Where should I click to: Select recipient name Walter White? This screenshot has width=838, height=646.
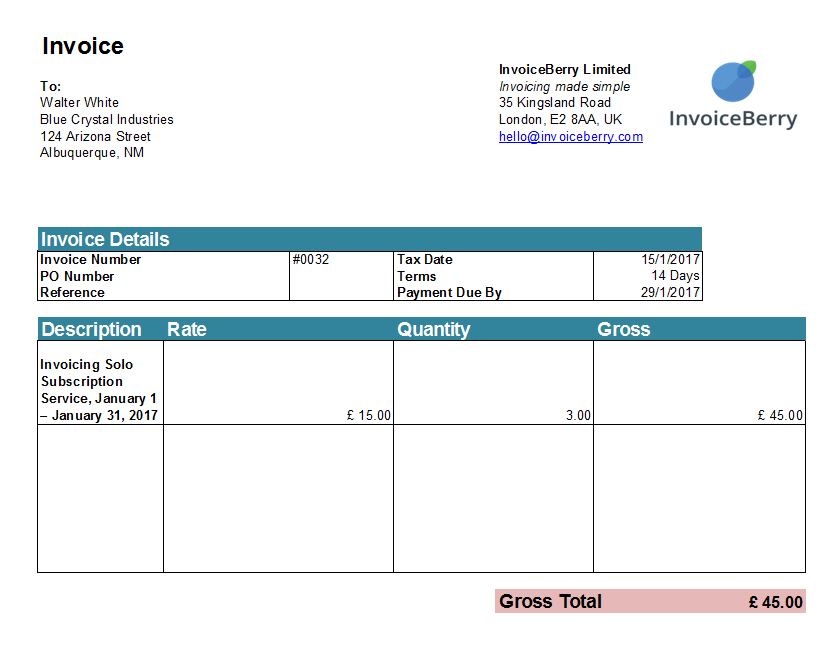tap(79, 103)
